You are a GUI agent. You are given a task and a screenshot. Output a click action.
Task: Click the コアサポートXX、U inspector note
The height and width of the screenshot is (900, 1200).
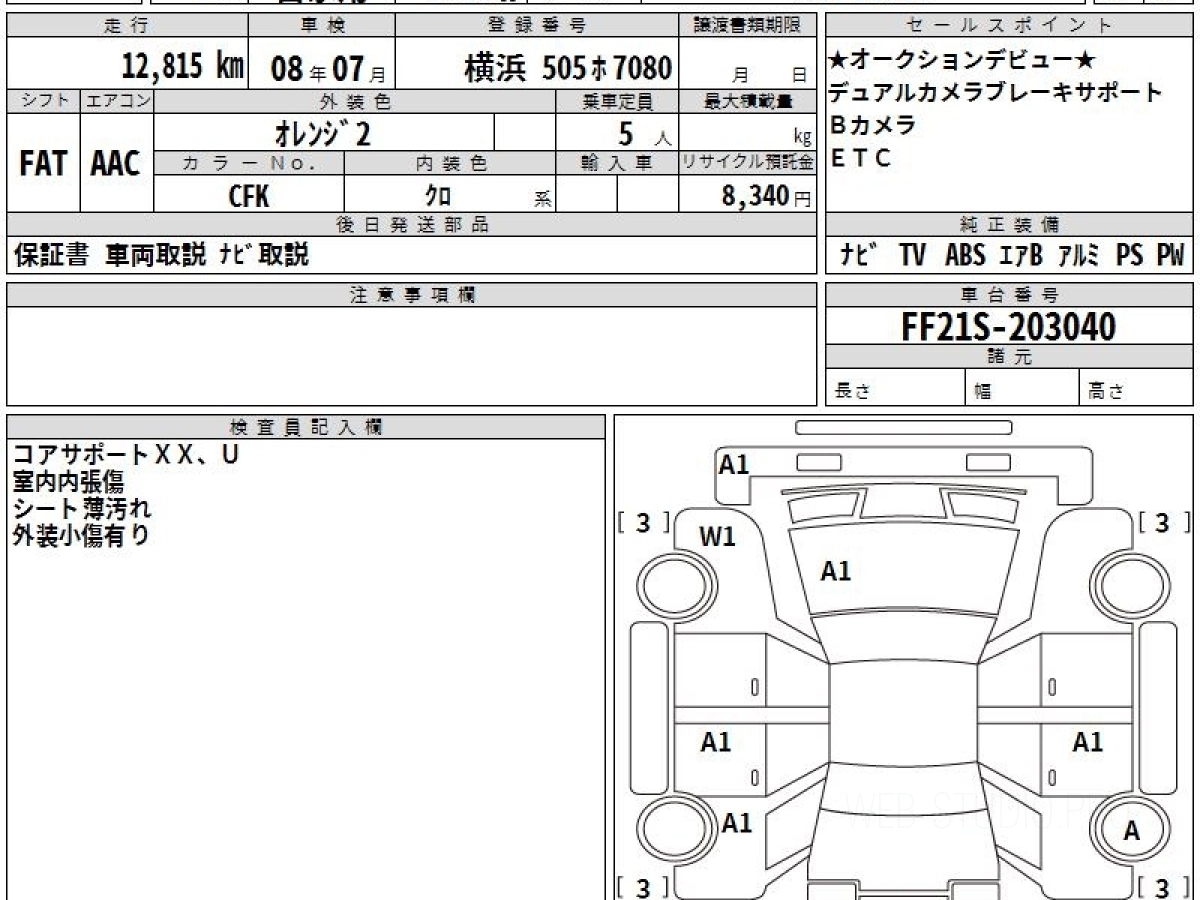point(126,455)
